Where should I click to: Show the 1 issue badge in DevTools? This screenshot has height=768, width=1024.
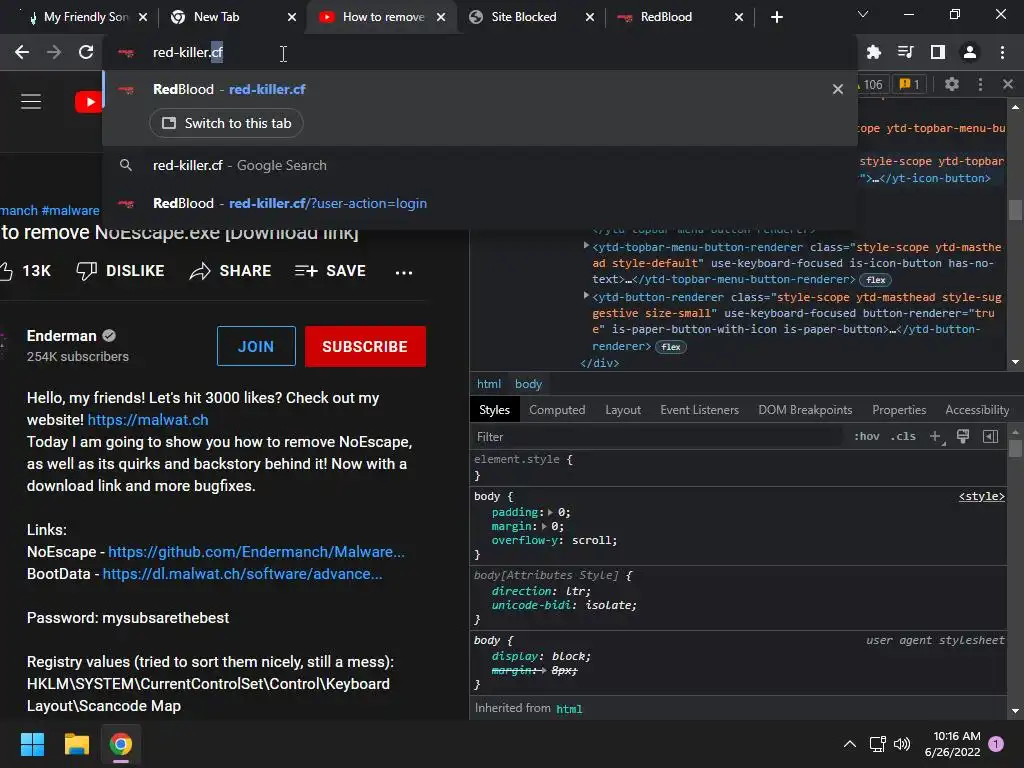(909, 84)
